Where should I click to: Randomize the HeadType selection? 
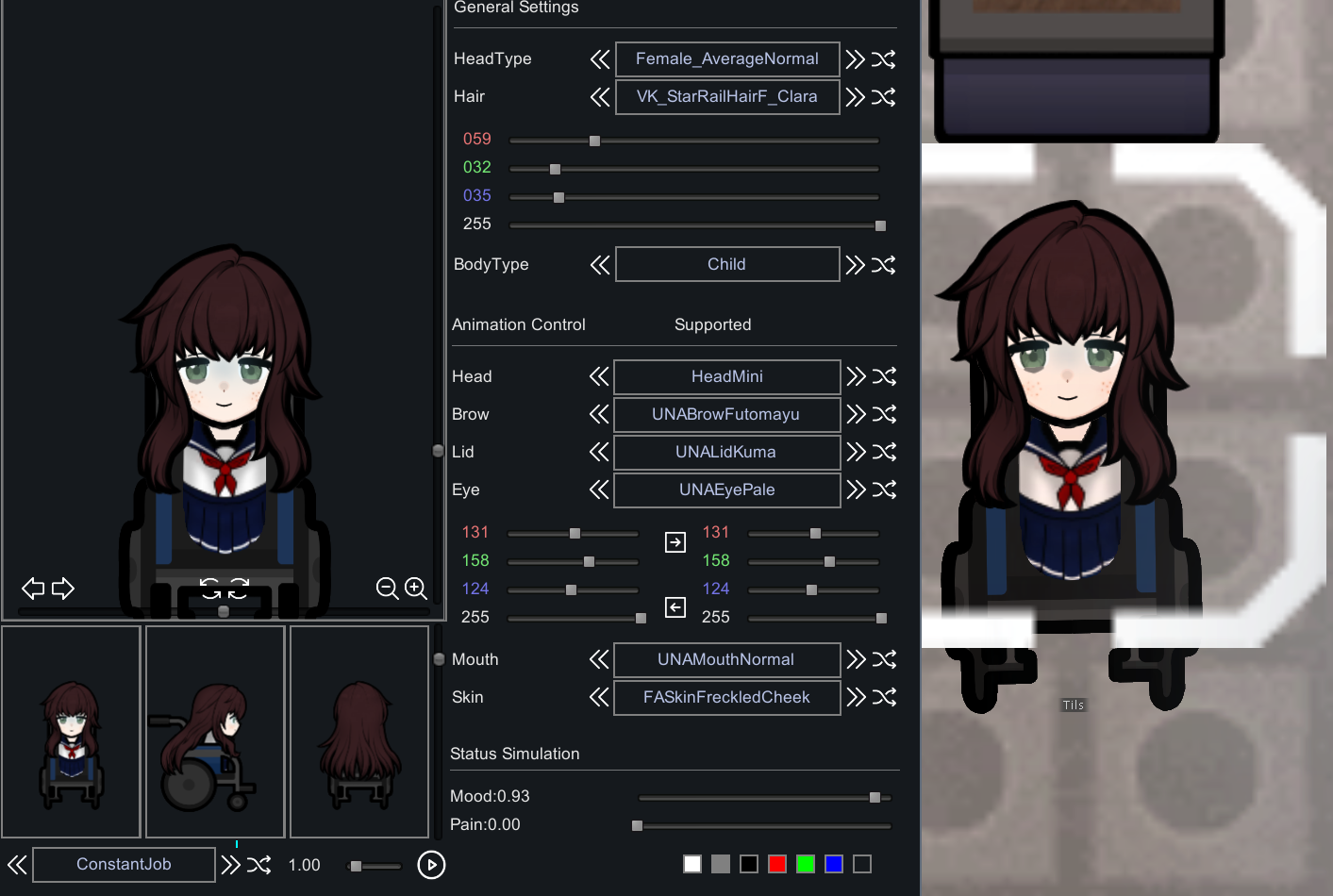click(x=884, y=59)
